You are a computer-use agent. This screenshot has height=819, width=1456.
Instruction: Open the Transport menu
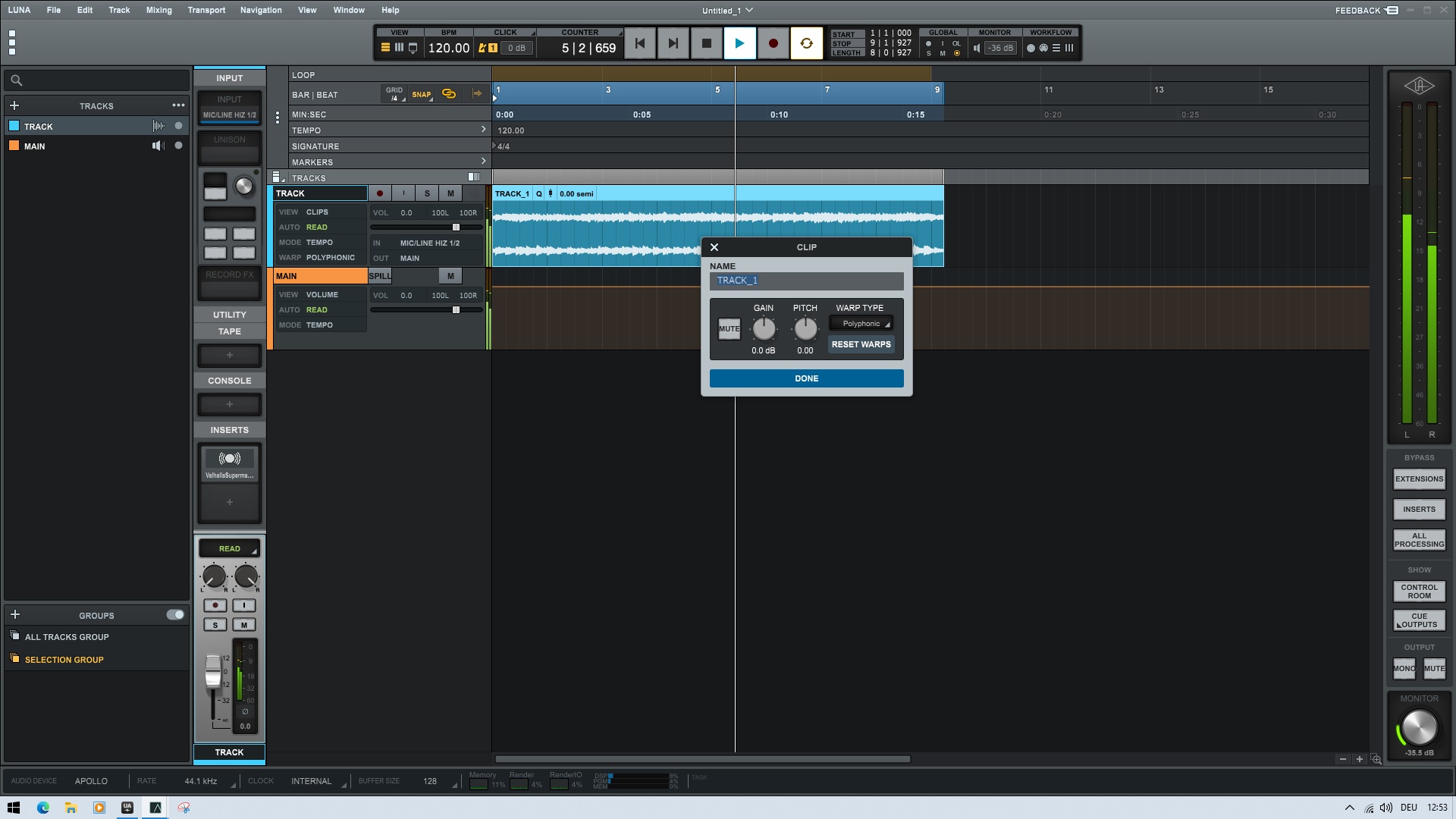[206, 10]
